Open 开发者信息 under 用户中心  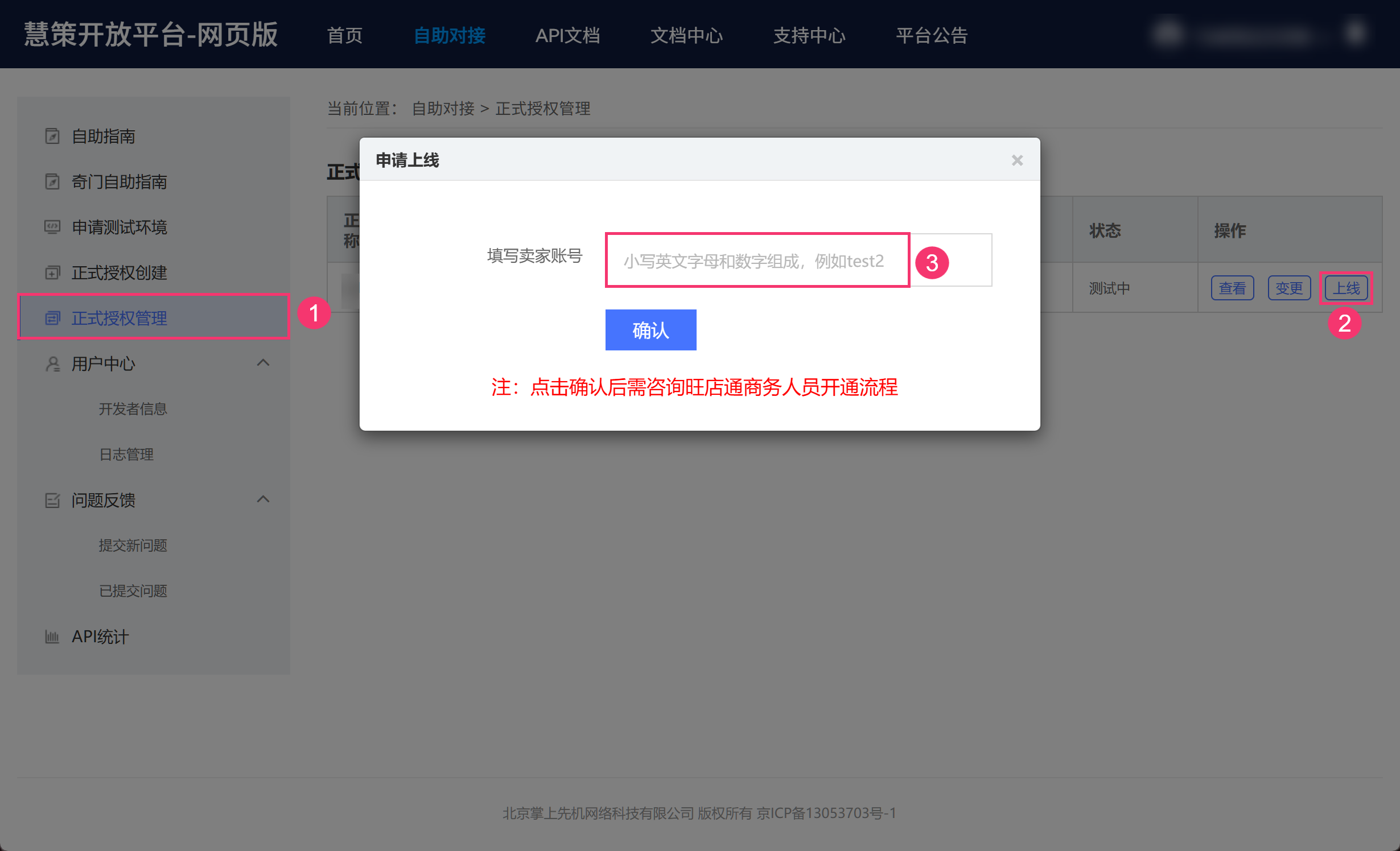coord(133,409)
